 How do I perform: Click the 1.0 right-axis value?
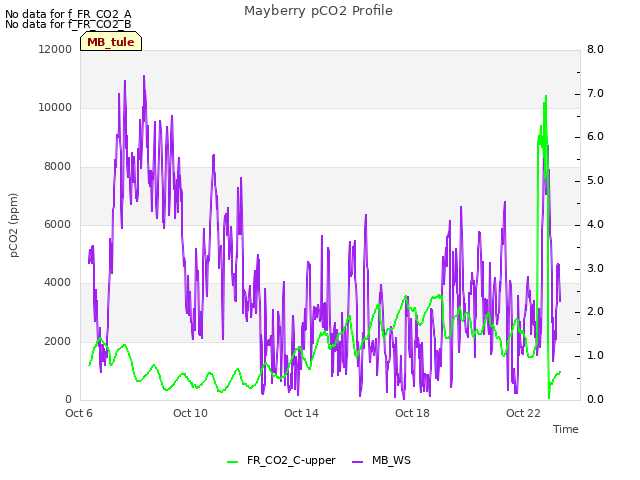point(595,356)
